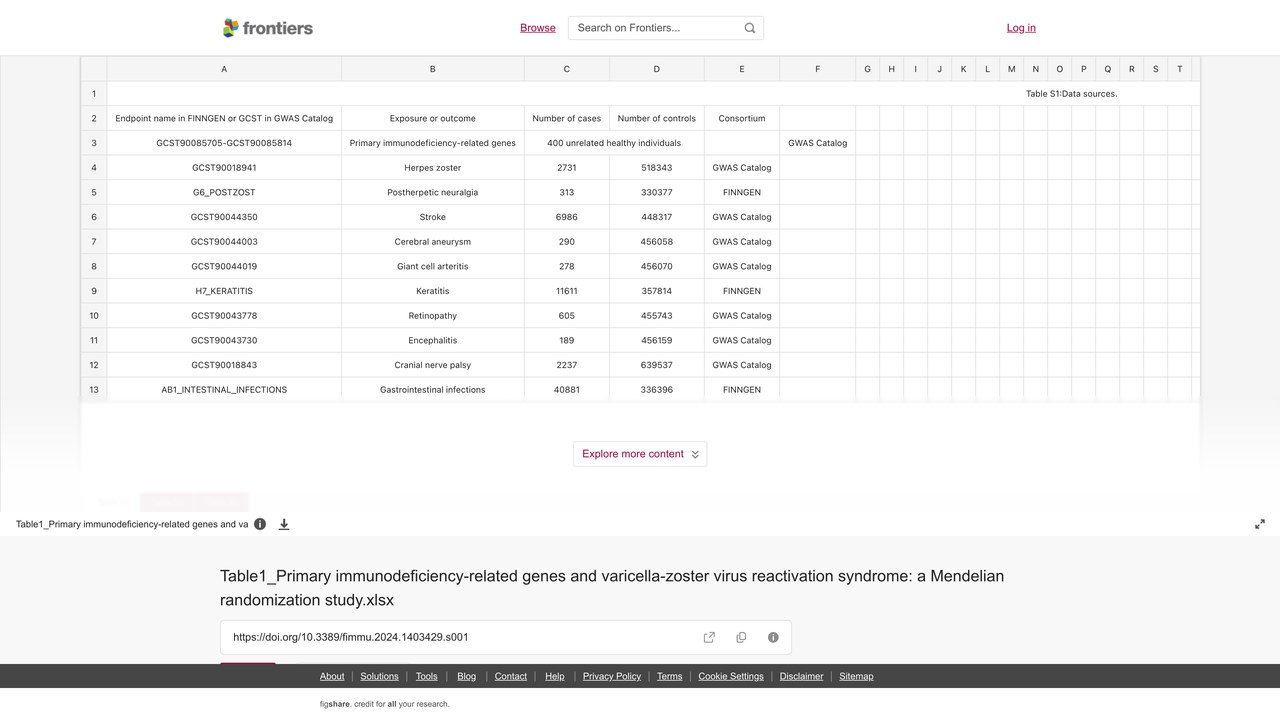Click cell 'Cranial nerve palsy'

point(433,365)
